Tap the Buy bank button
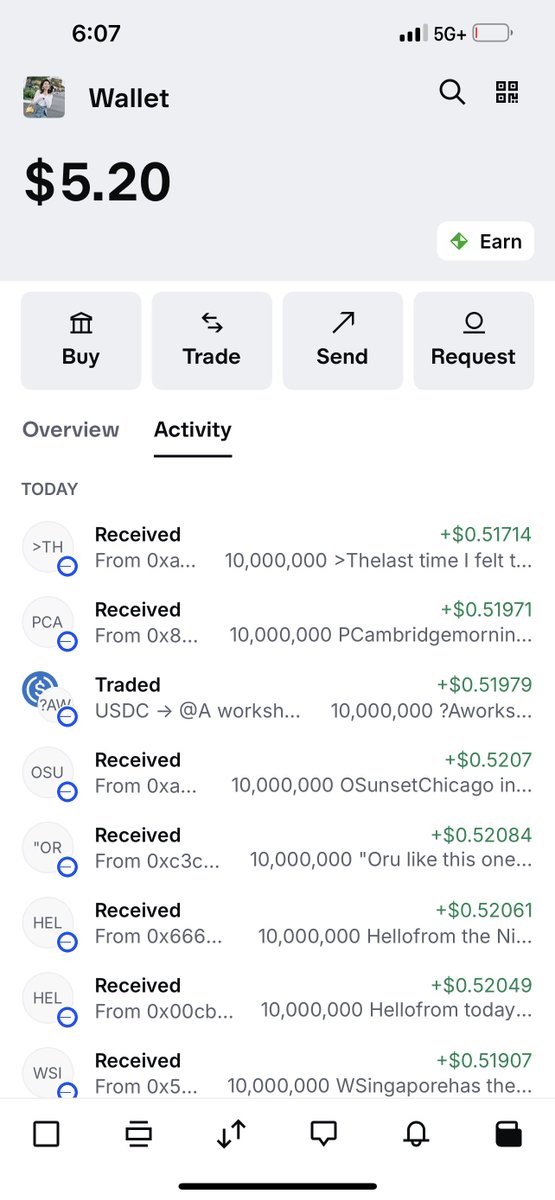This screenshot has height=1200, width=555. point(81,340)
